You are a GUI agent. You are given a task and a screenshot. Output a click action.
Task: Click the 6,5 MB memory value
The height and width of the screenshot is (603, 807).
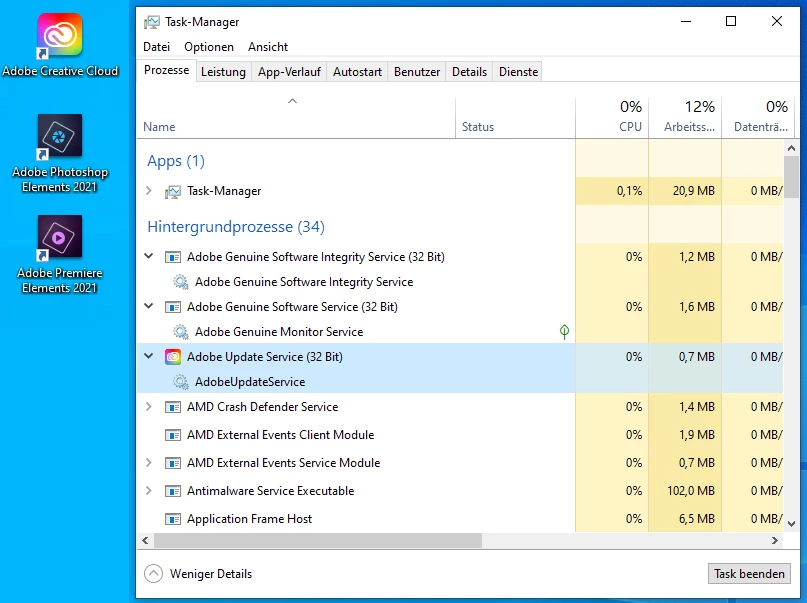point(697,519)
